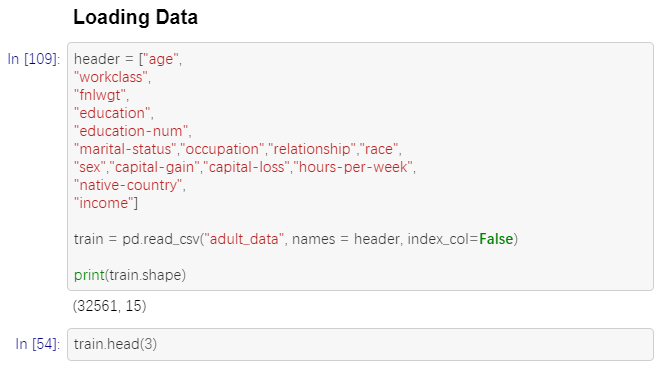Click the "hours-per-week" string
This screenshot has width=668, height=366.
353,167
